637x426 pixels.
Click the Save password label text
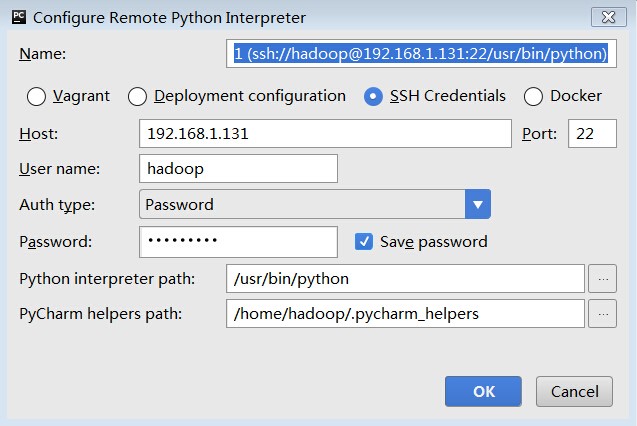click(433, 242)
